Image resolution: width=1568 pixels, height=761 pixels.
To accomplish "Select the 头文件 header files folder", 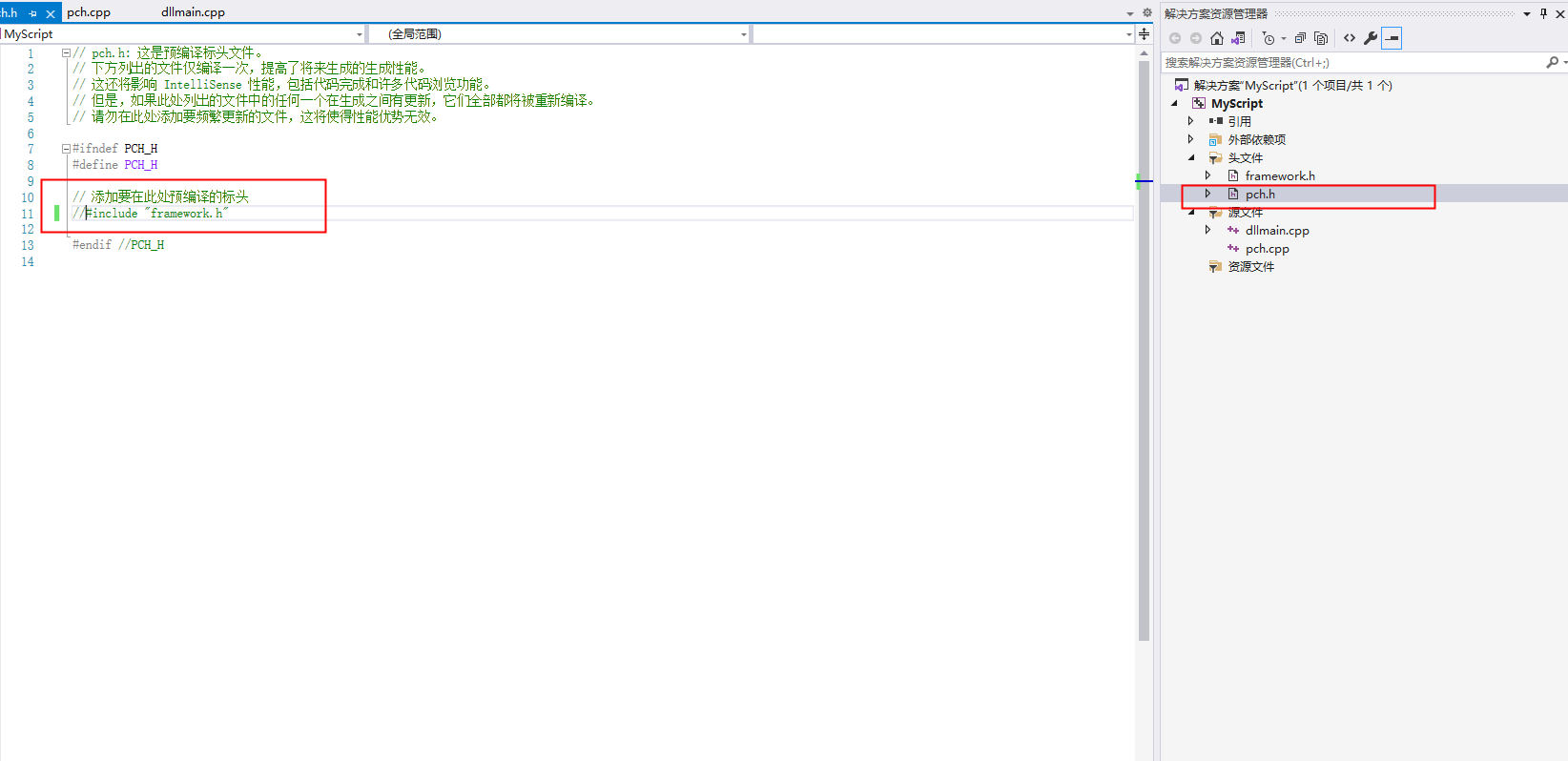I will coord(1245,157).
